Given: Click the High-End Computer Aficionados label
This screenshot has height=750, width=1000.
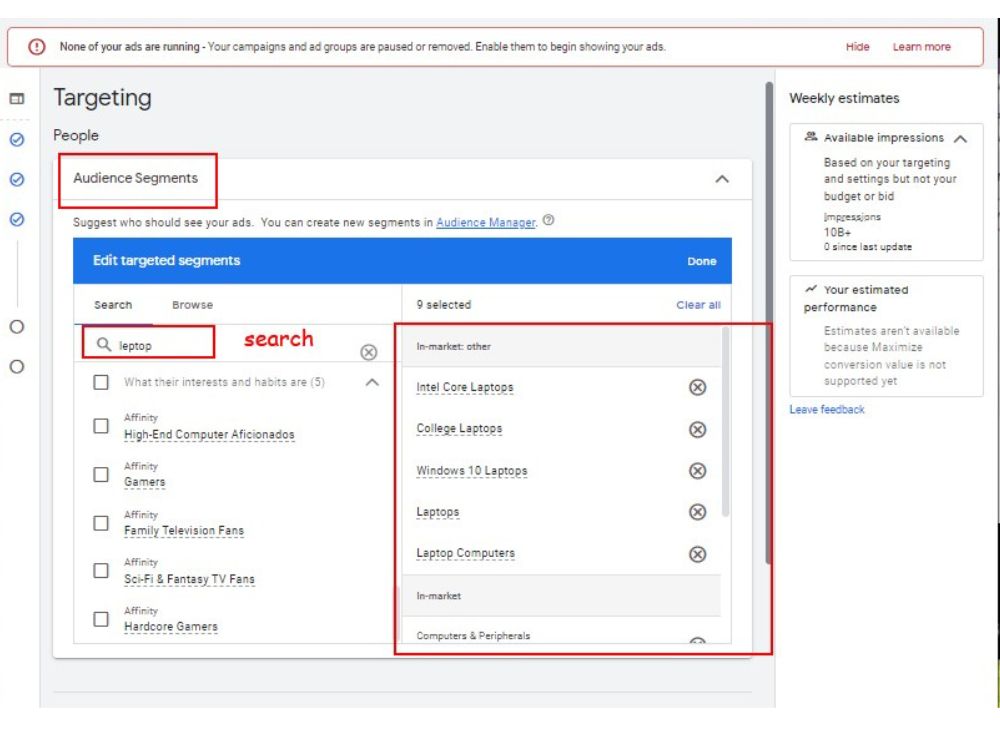Looking at the screenshot, I should [x=209, y=434].
